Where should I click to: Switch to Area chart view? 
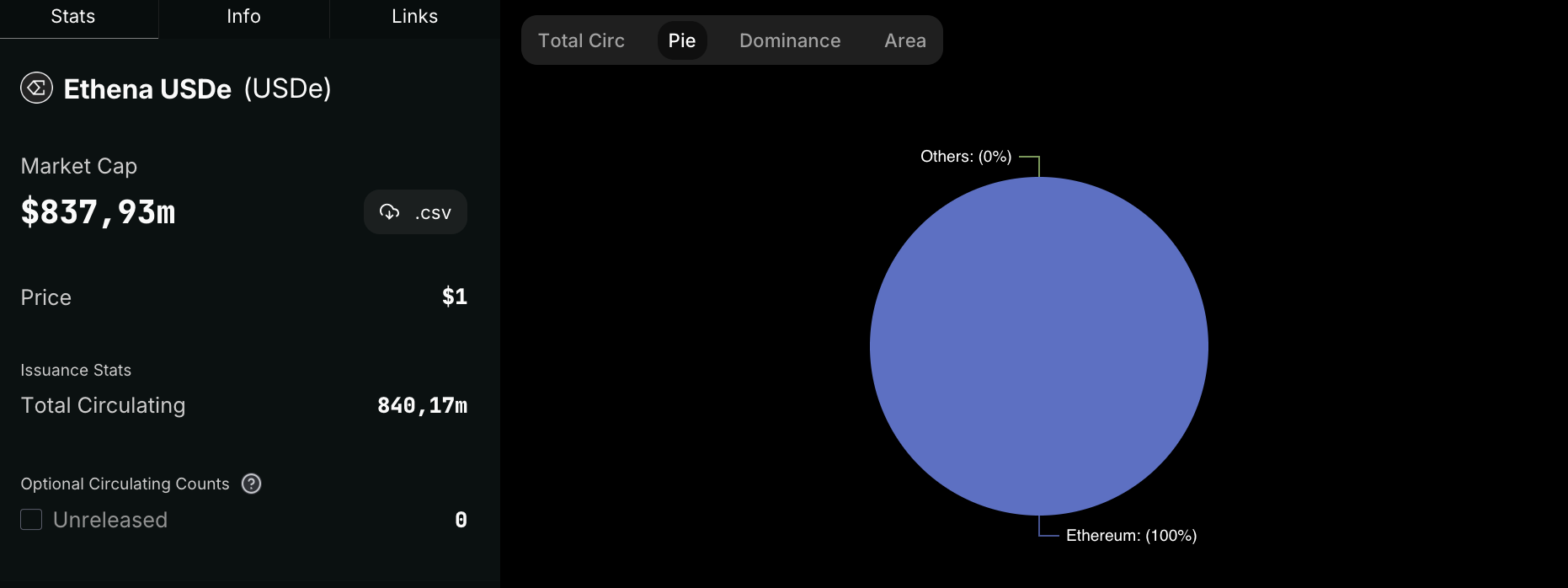[905, 40]
